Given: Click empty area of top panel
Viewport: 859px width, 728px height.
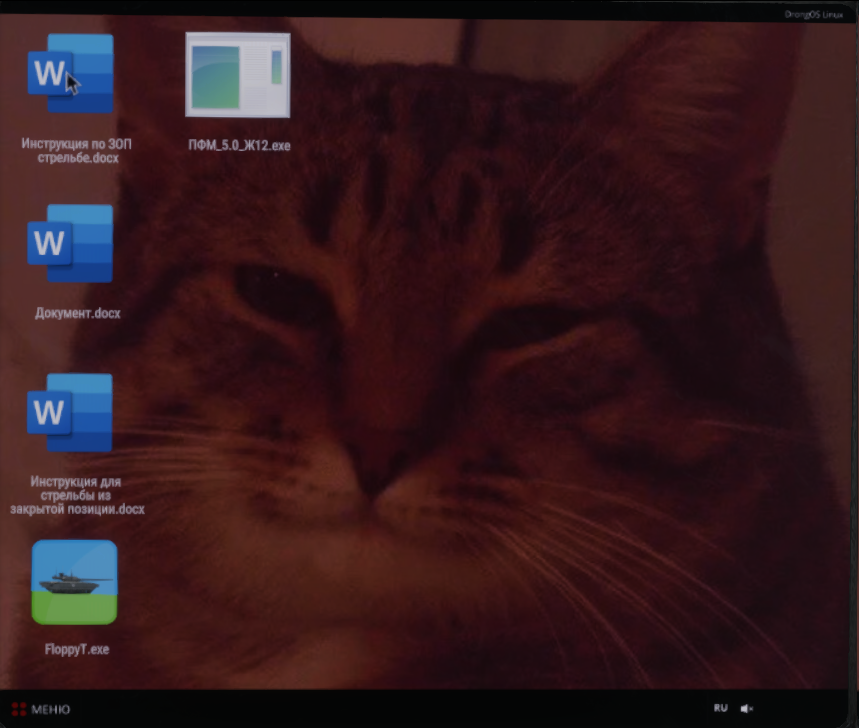Looking at the screenshot, I should [x=400, y=10].
